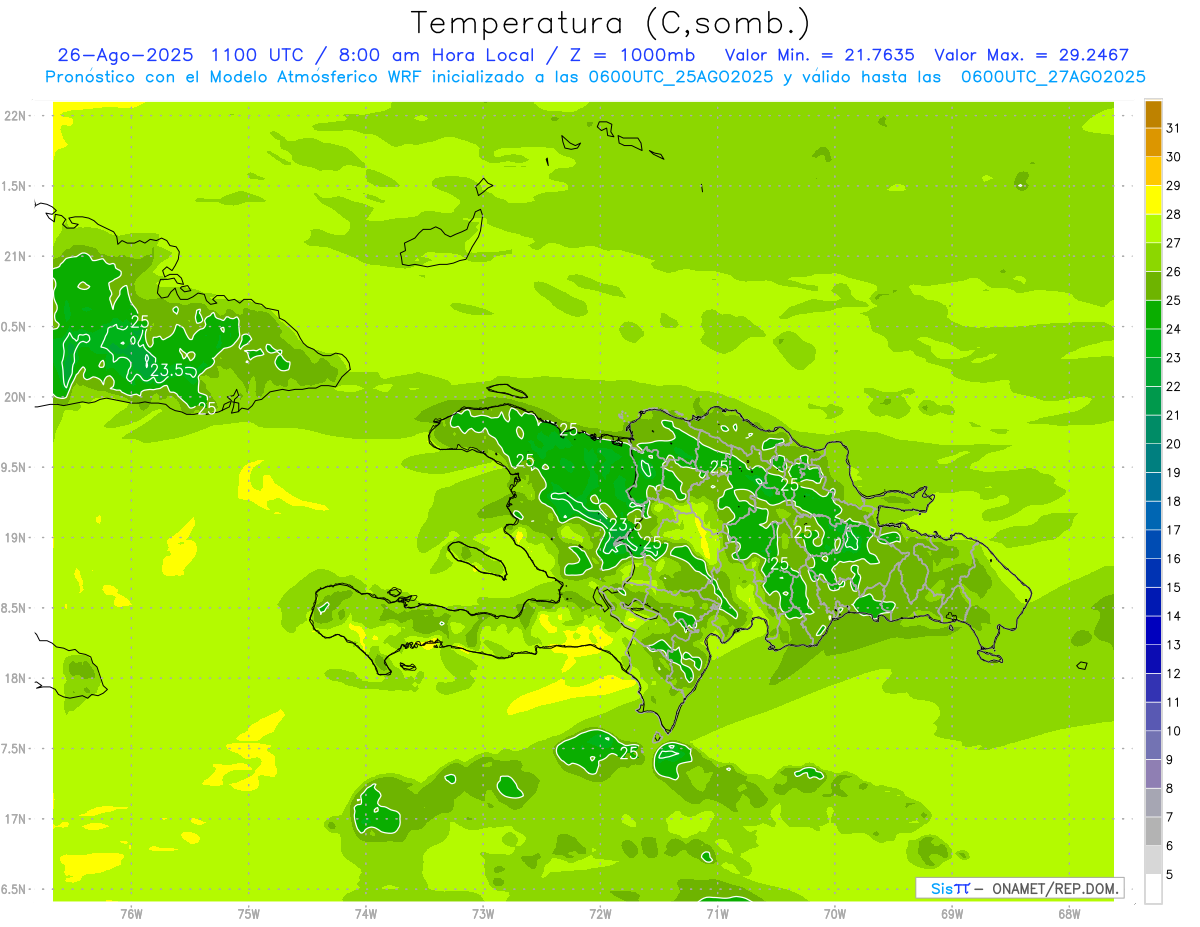
Task: Click the "18N" latitude axis label
Action: click(x=15, y=679)
